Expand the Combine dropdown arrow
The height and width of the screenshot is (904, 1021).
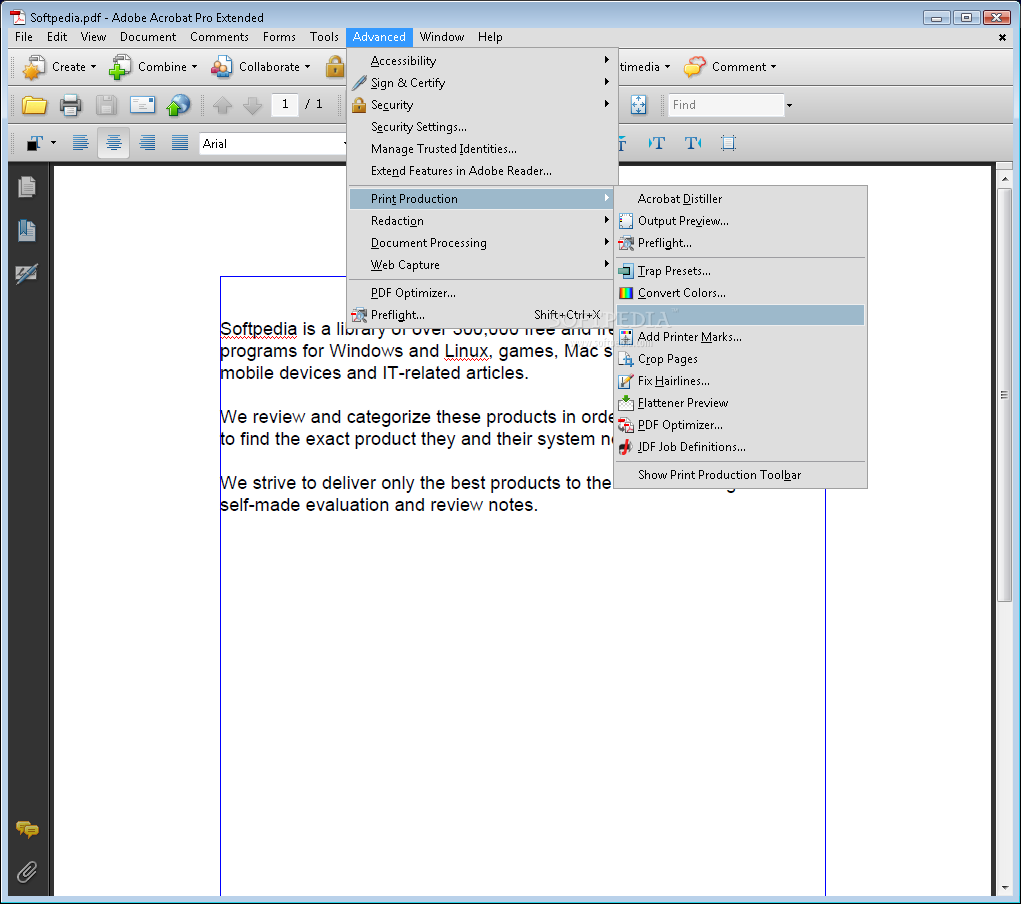click(x=194, y=67)
